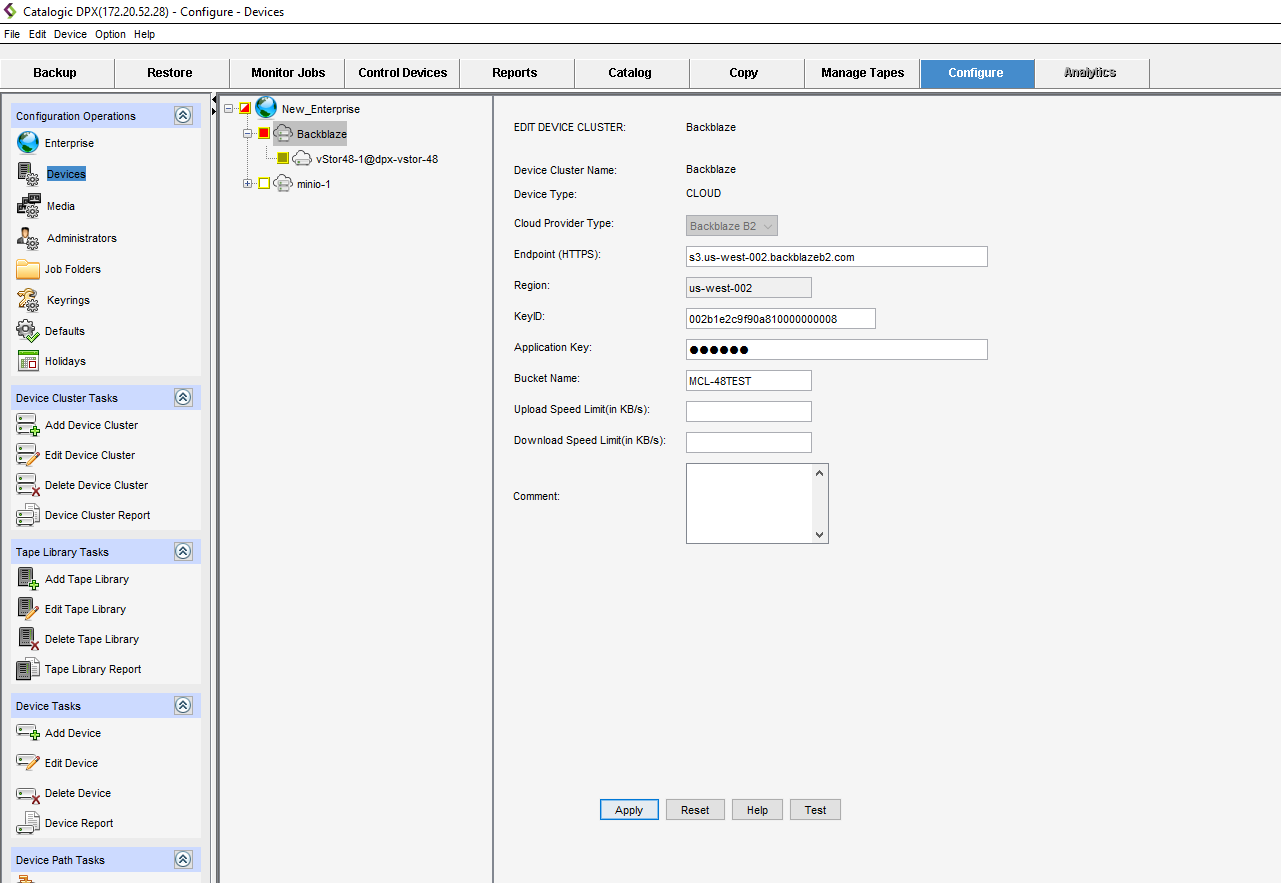Click the Download Speed Limit field
Screen dimensions: 1281x883
[x=749, y=442]
